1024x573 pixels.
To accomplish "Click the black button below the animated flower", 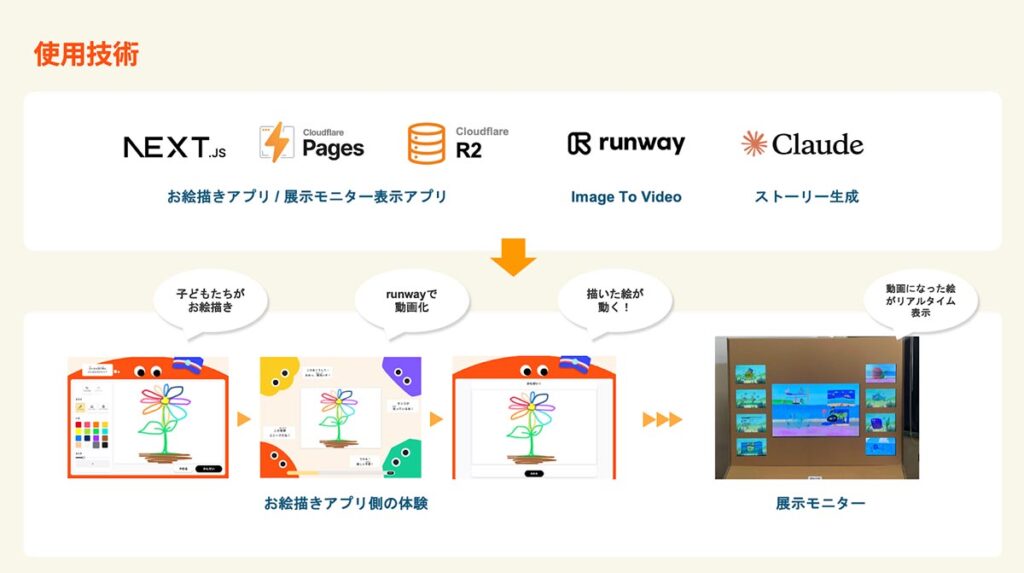I will coord(534,473).
